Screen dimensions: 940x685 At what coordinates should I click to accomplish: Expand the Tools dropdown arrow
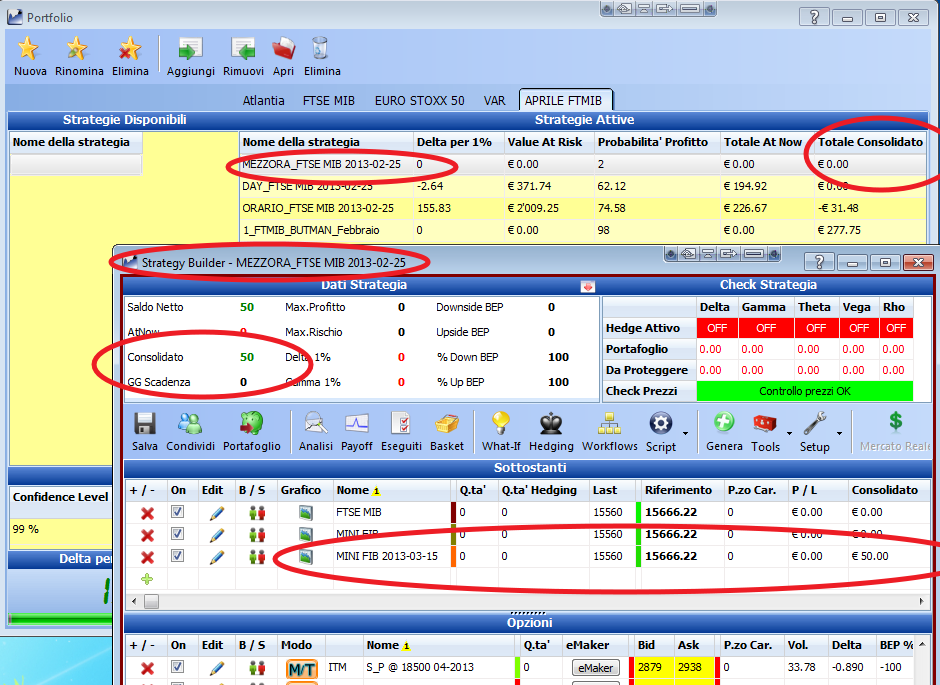[790, 433]
